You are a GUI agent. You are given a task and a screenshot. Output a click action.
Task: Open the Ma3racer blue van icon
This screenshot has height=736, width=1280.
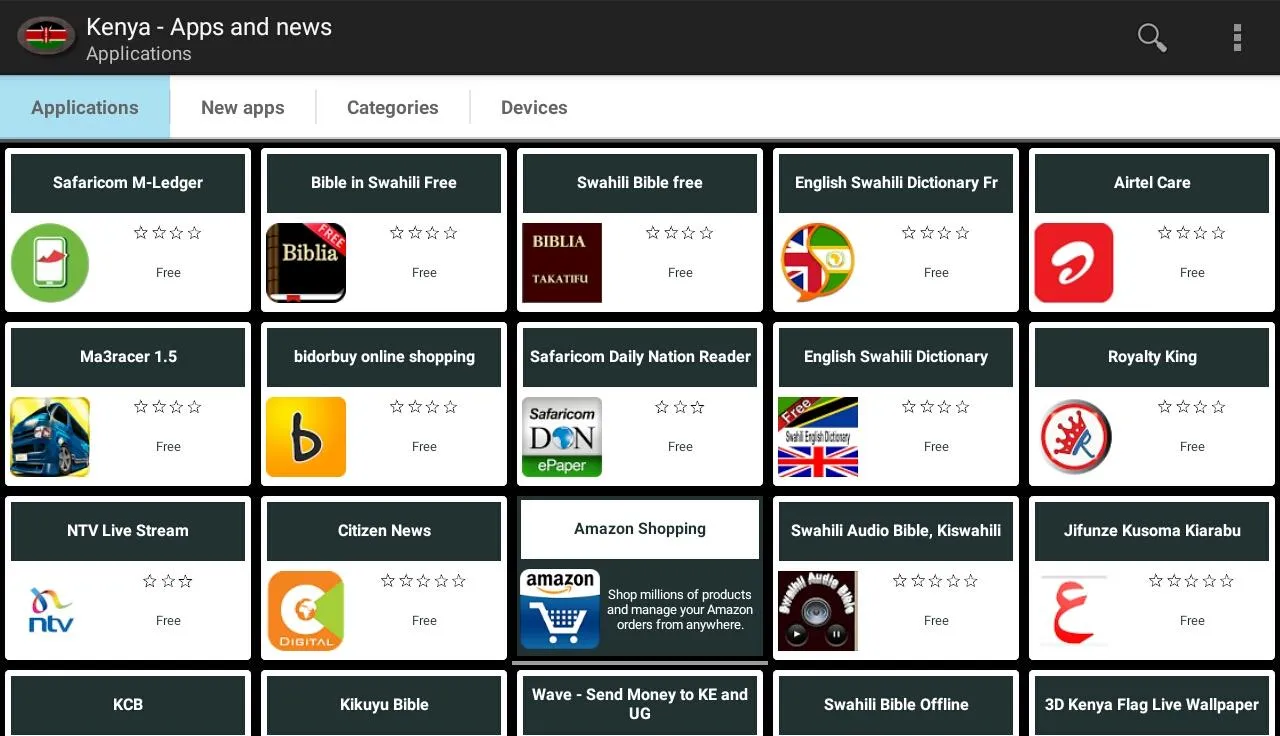click(x=50, y=436)
